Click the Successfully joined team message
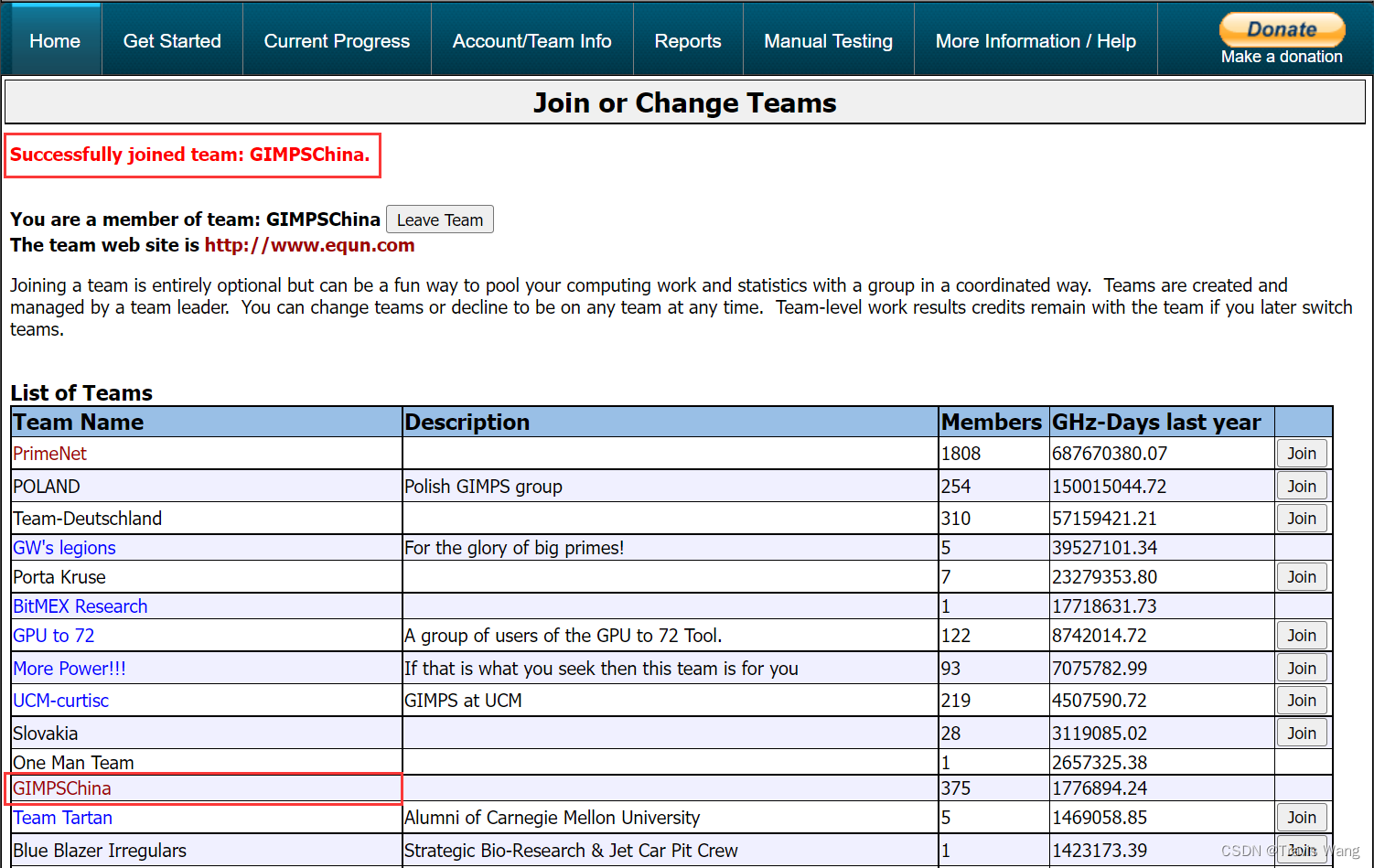 (190, 155)
